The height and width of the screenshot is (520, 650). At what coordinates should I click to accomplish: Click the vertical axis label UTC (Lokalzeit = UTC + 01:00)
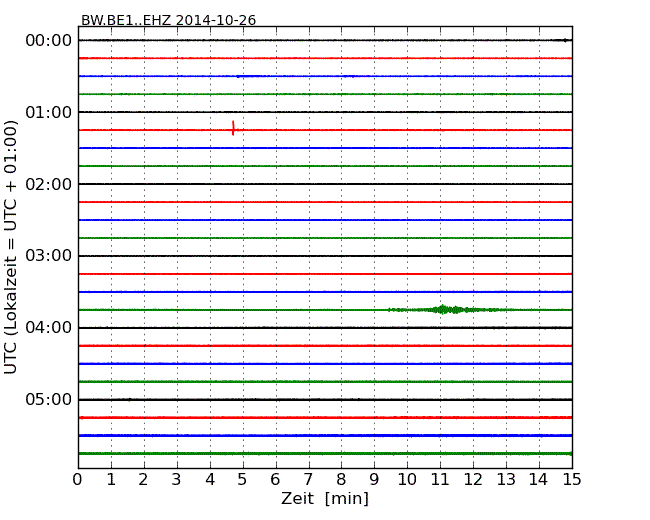11,247
